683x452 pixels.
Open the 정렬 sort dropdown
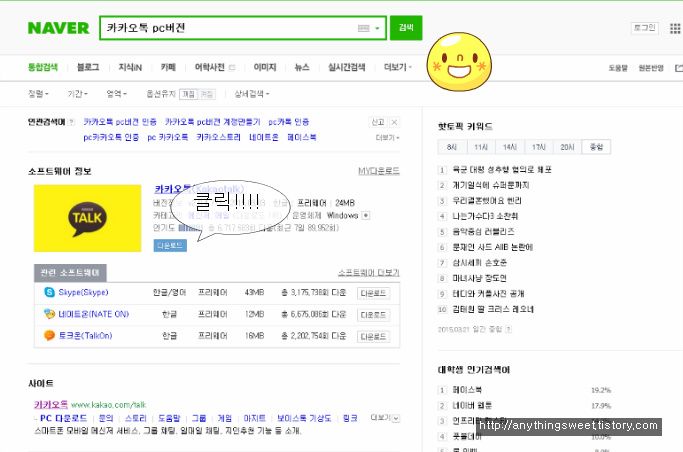38,94
